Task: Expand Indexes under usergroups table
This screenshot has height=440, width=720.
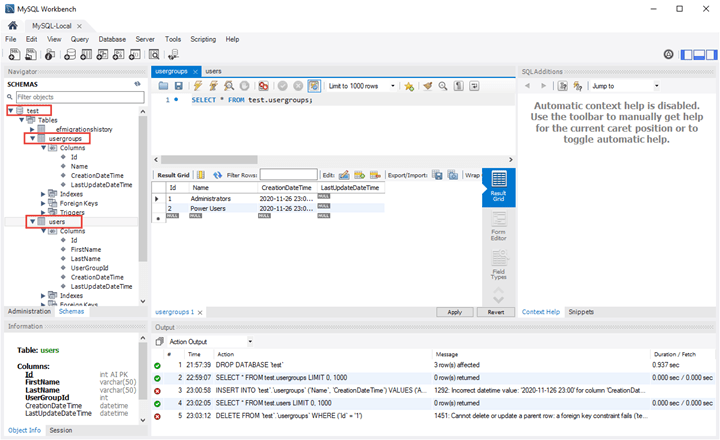Action: click(x=44, y=194)
